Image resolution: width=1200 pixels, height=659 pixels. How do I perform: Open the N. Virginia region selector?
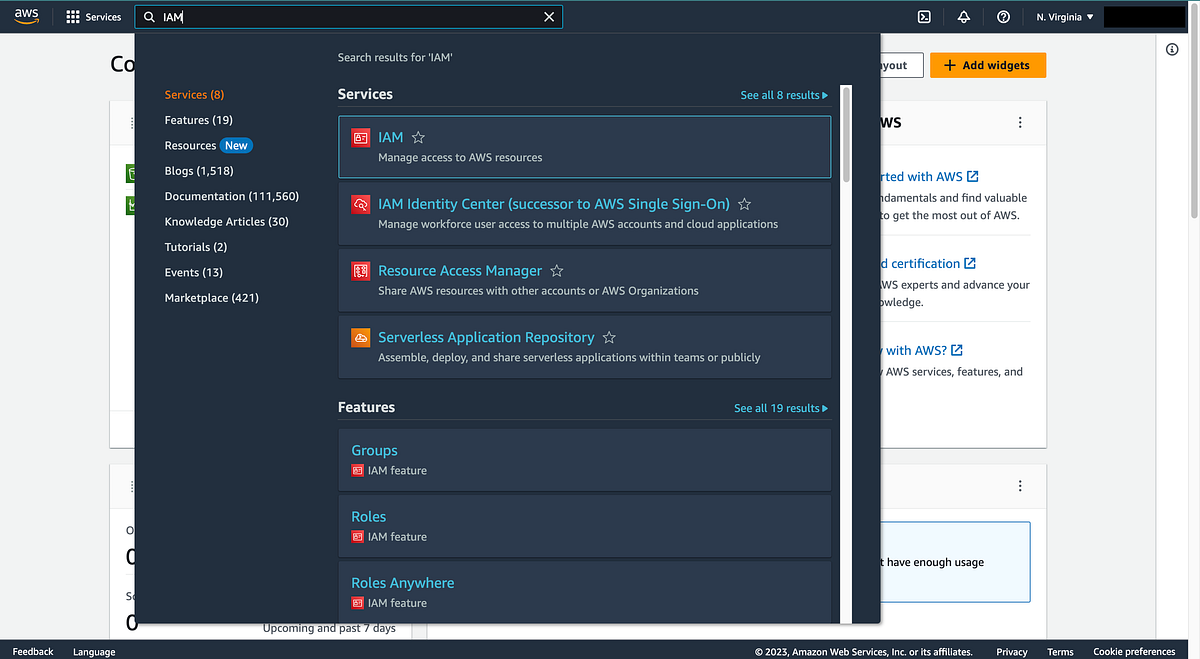tap(1064, 16)
